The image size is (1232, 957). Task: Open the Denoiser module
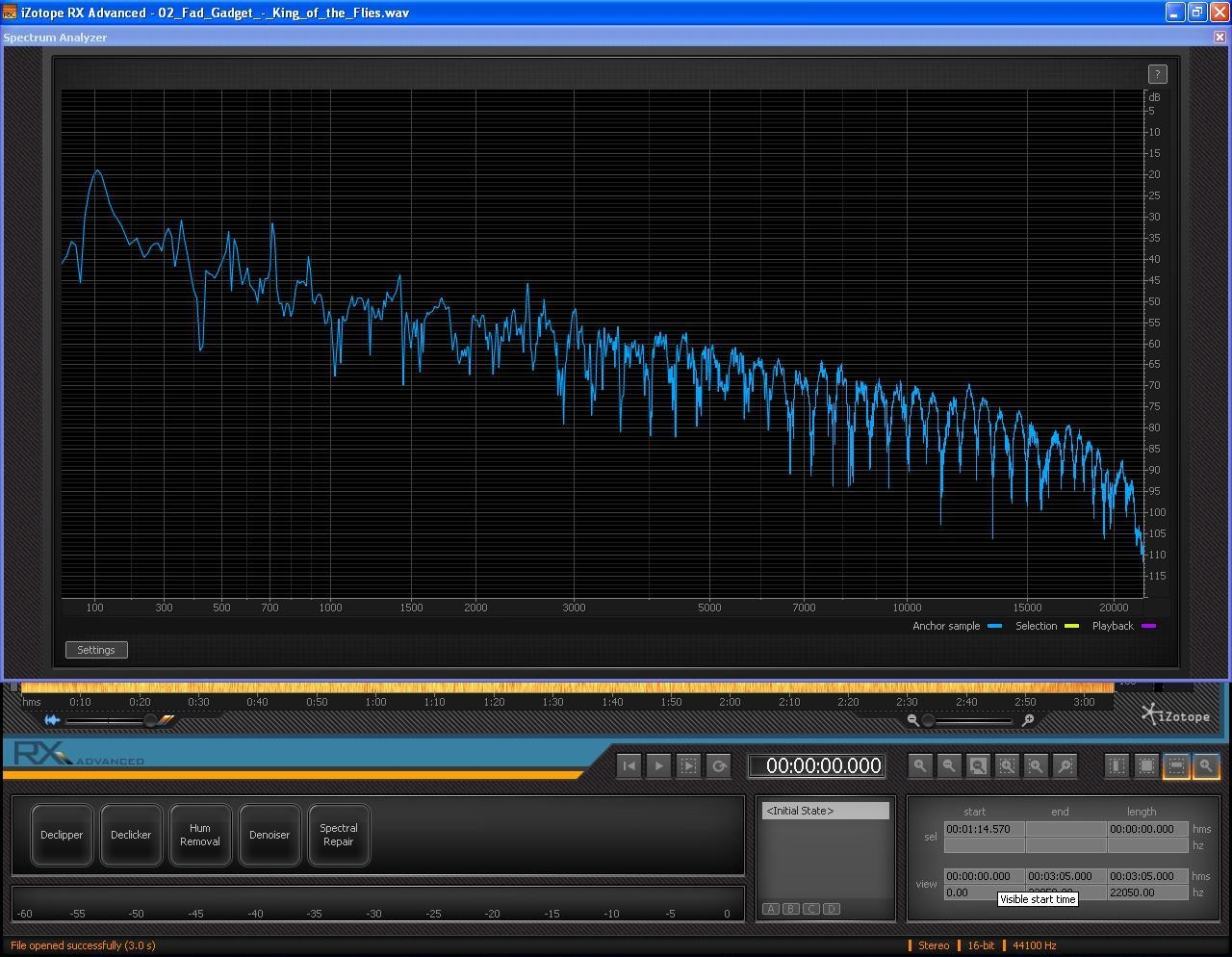[269, 835]
